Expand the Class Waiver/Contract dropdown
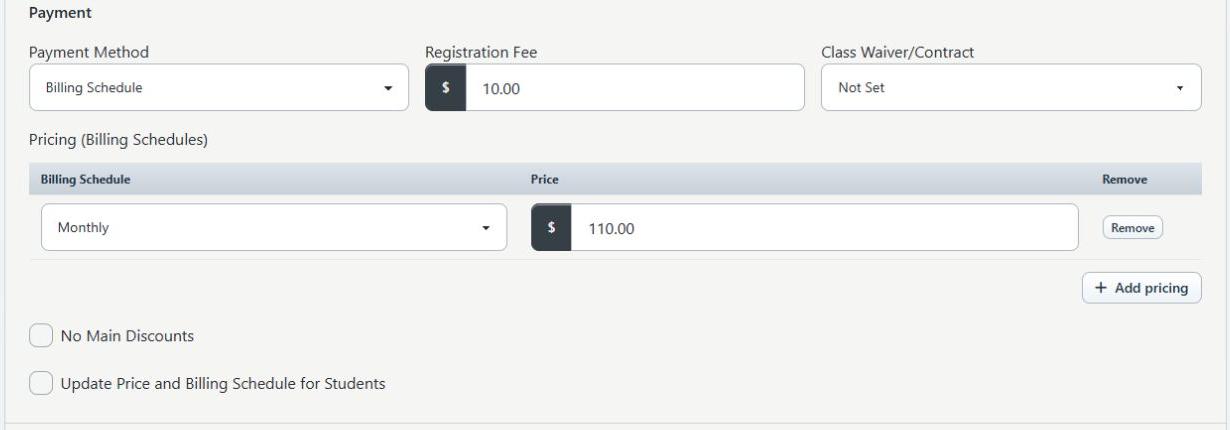The image size is (1230, 430). (1011, 88)
